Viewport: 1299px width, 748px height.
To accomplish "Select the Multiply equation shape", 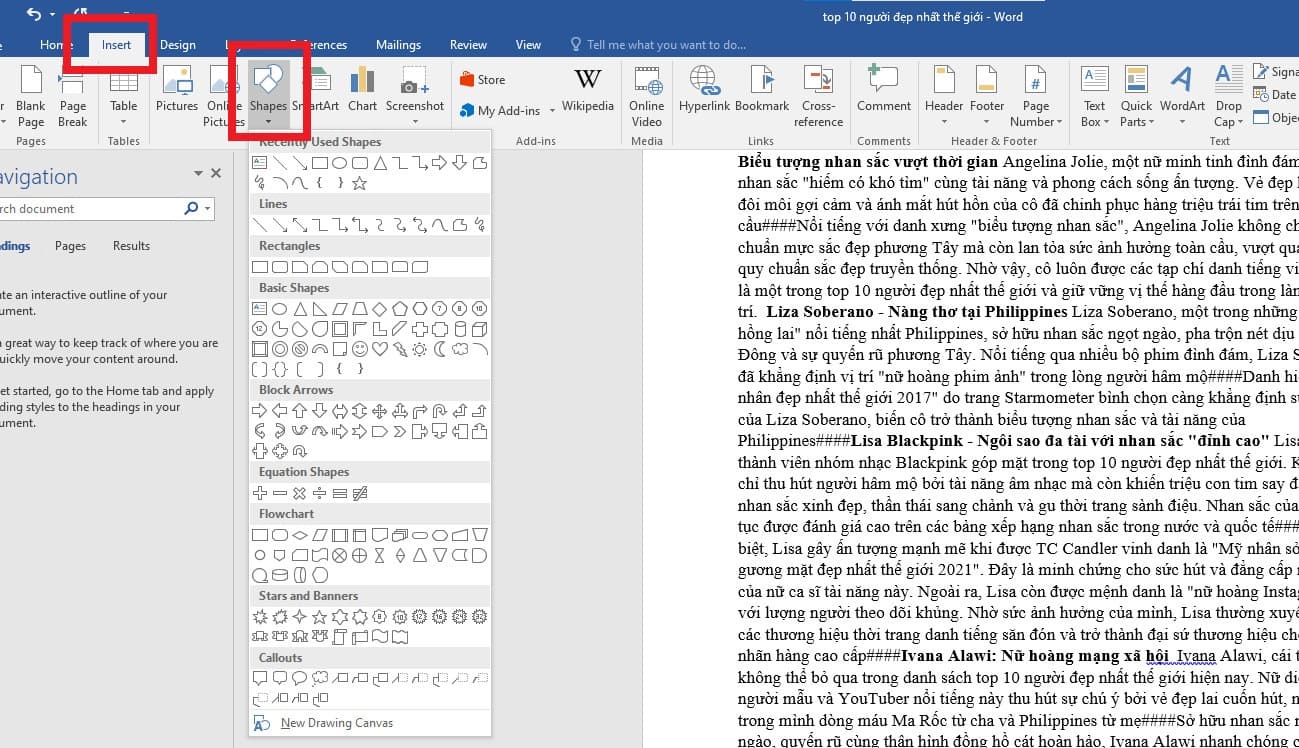I will coord(300,493).
